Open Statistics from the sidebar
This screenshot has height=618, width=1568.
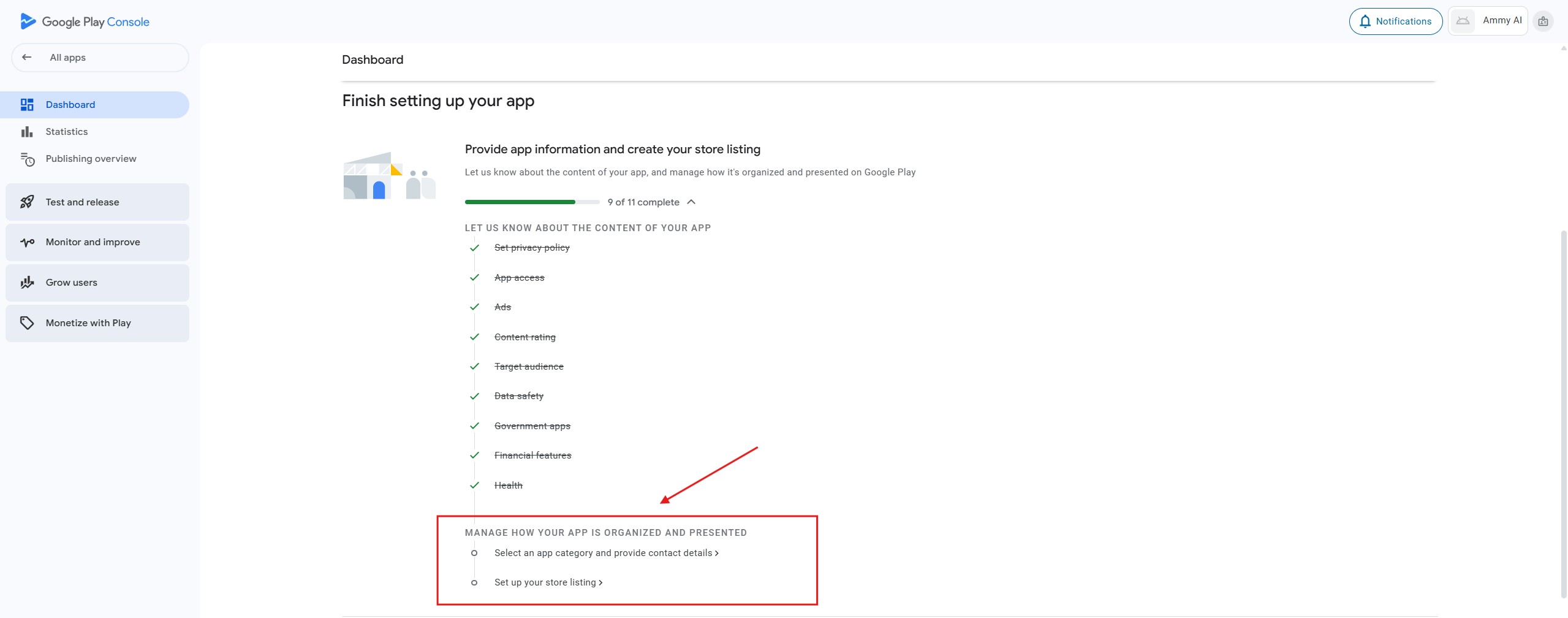pos(67,132)
